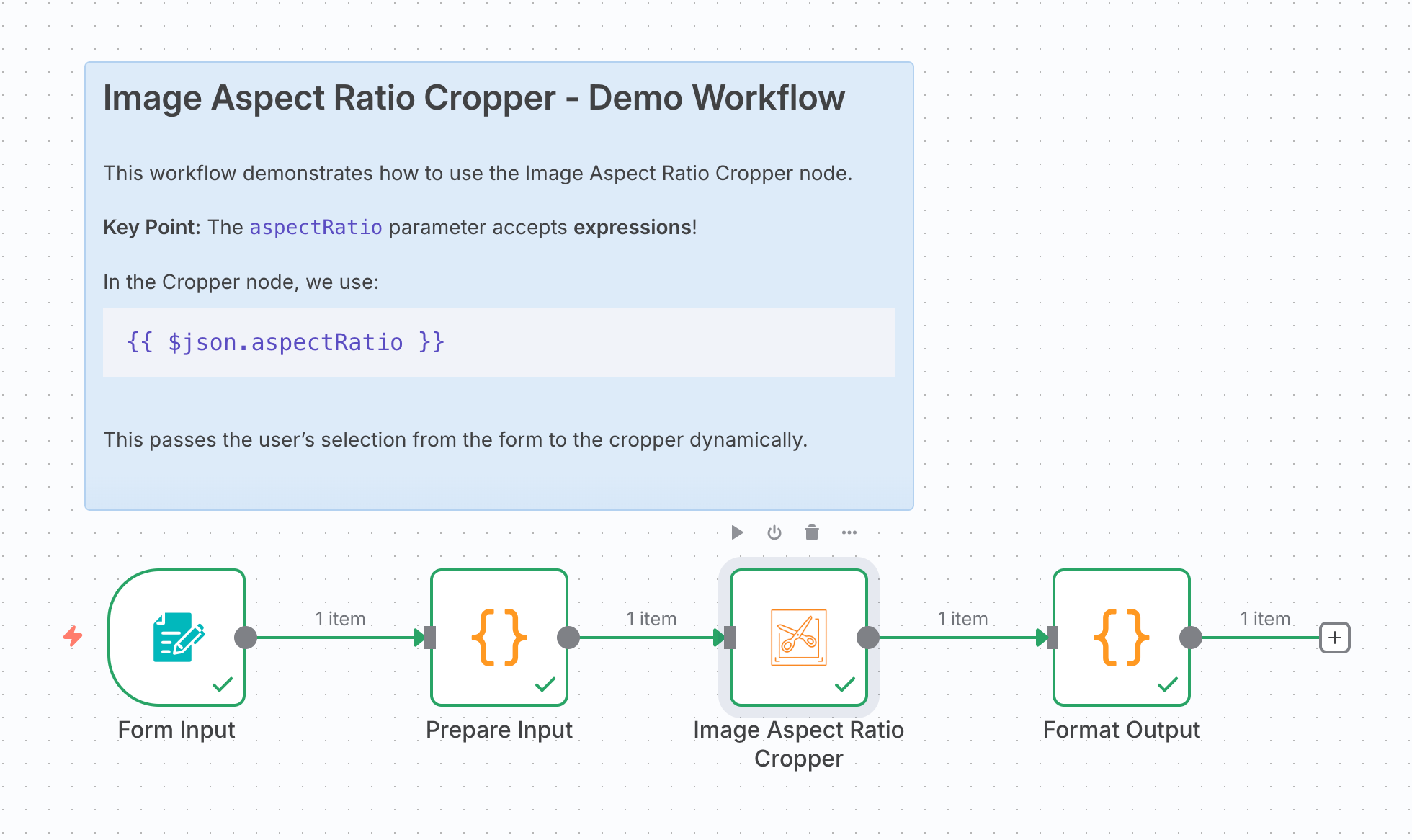The height and width of the screenshot is (840, 1412).
Task: Click the "1 item" label before Format Output
Action: 962,619
